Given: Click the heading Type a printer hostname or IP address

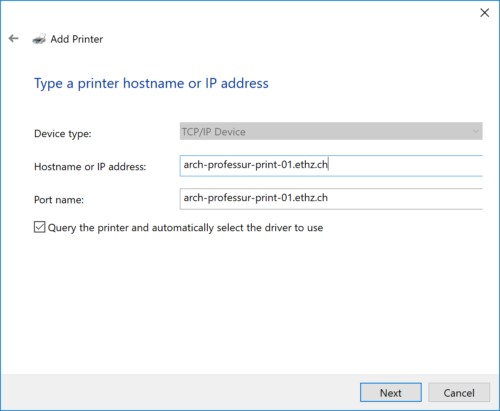Looking at the screenshot, I should tap(151, 83).
